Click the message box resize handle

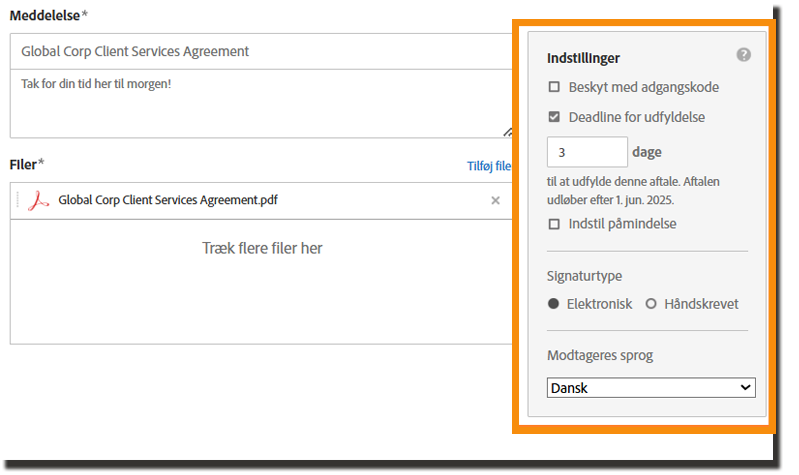click(507, 131)
